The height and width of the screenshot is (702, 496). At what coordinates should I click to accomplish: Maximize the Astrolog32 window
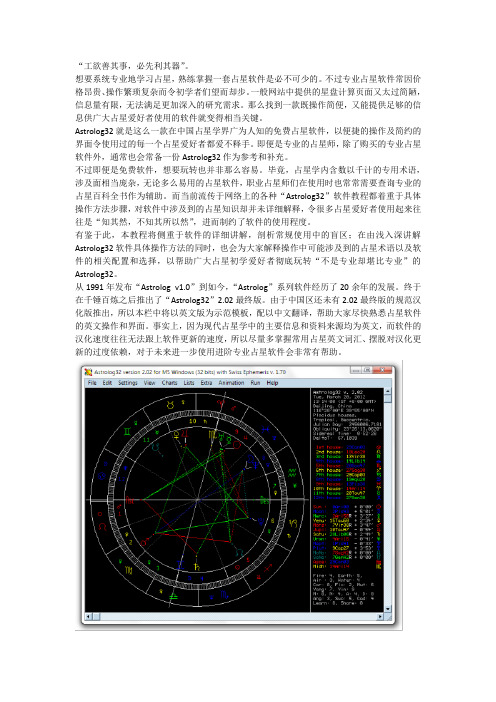367,370
